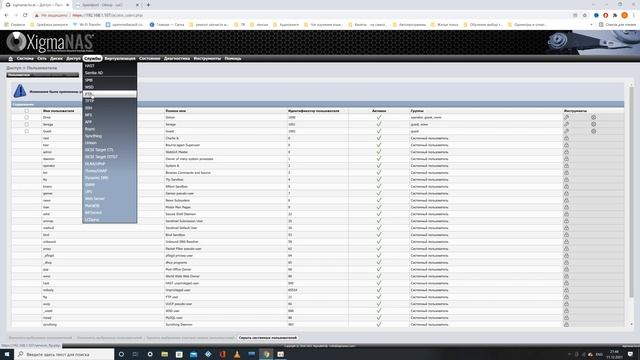Select NFS in the services dropdown
Screen dimensions: 640x360
pyautogui.click(x=109, y=115)
